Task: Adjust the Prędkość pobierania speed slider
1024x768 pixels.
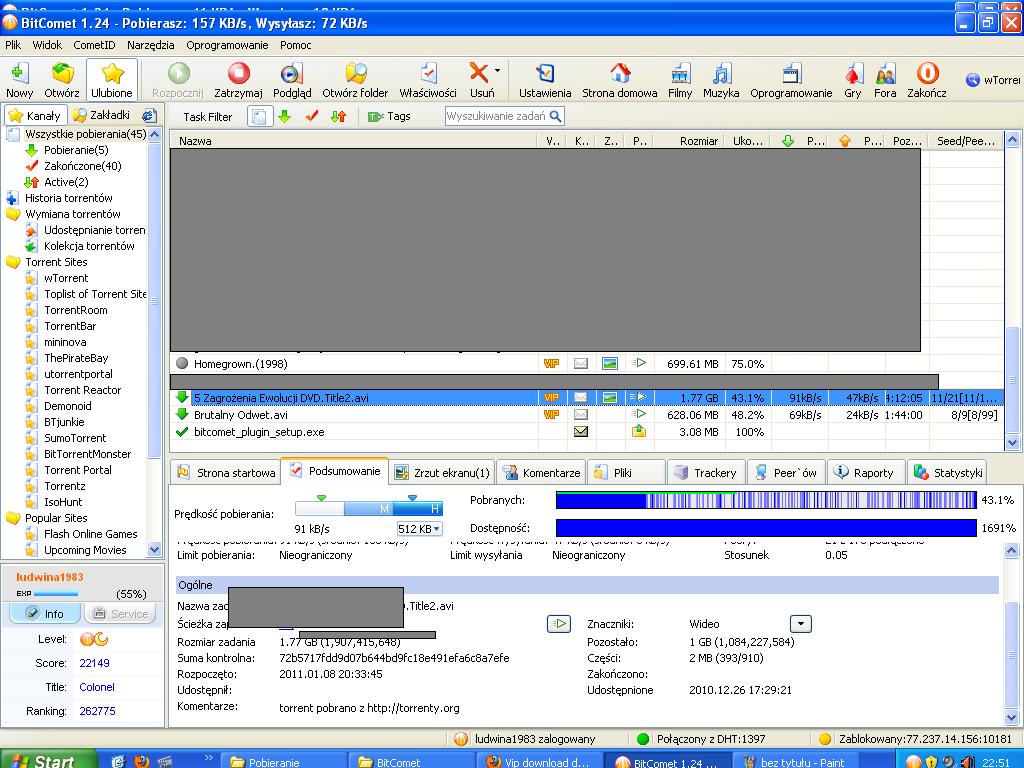Action: (369, 507)
